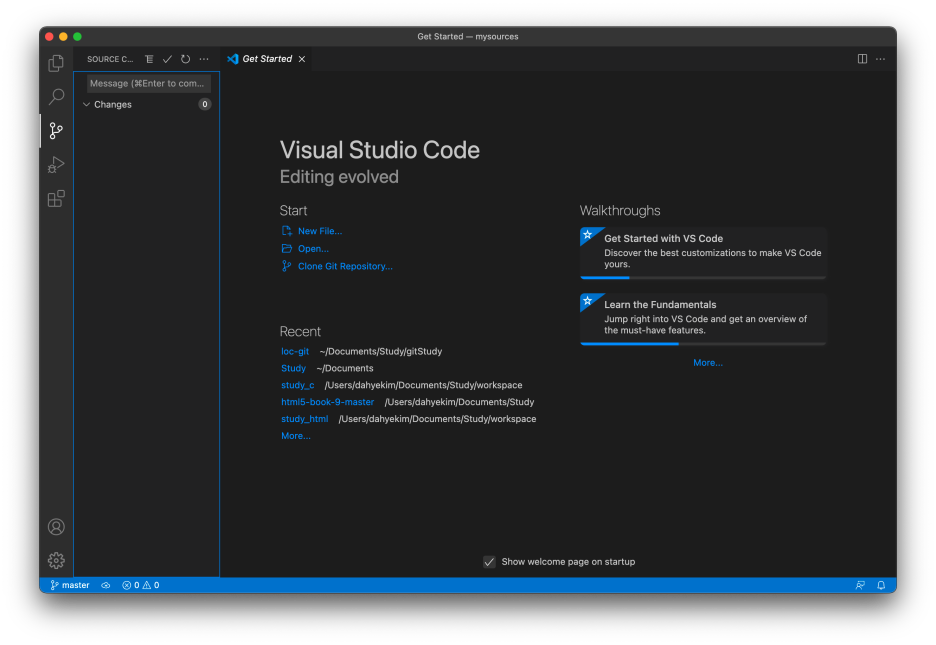Screen dimensions: 936x645
Task: Click the Open folder icon under Start
Action: (287, 248)
